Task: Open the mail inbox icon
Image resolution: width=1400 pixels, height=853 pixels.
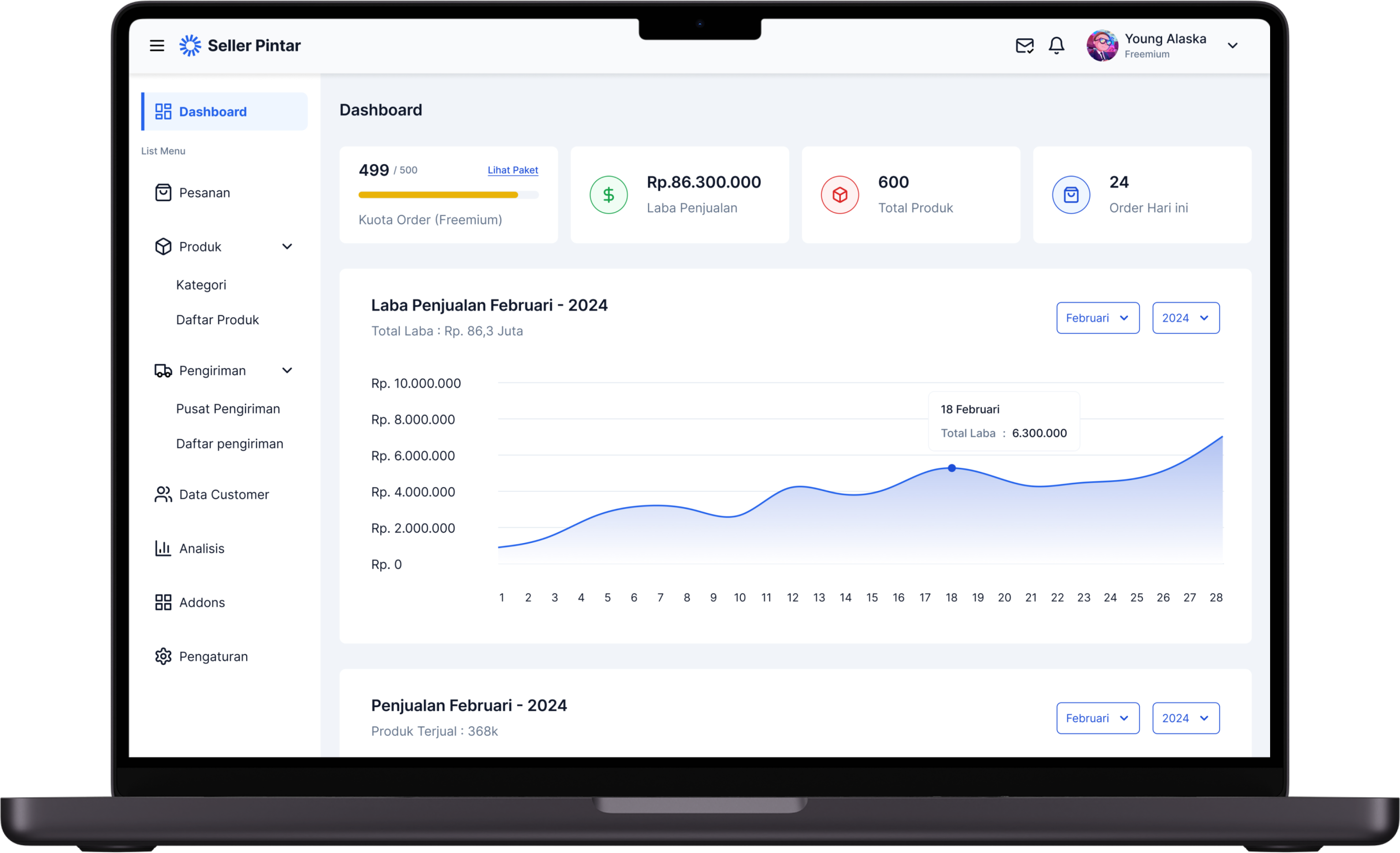Action: (1024, 46)
